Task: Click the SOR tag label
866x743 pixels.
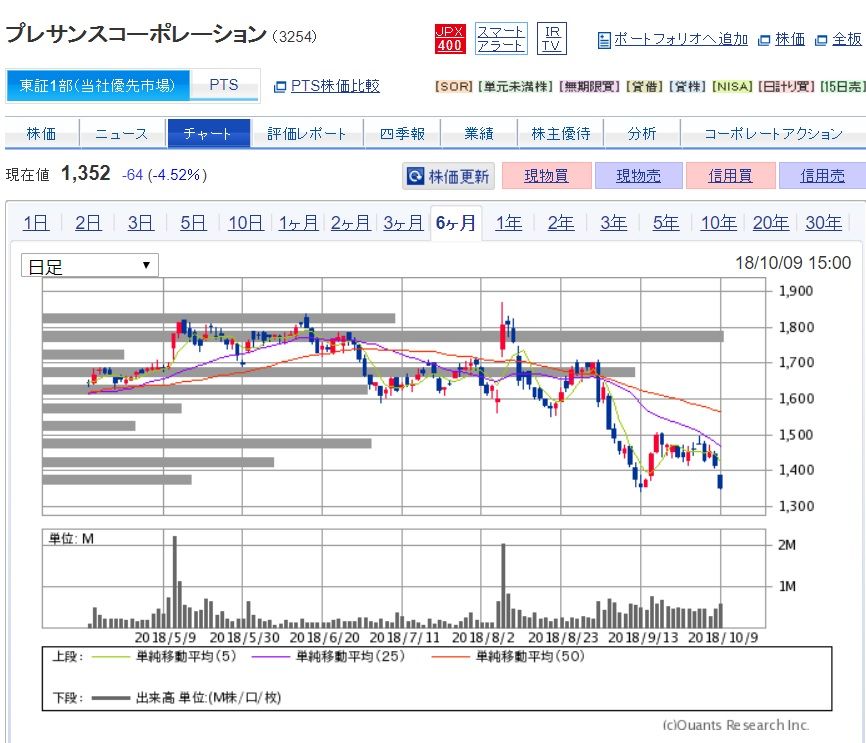Action: click(454, 87)
